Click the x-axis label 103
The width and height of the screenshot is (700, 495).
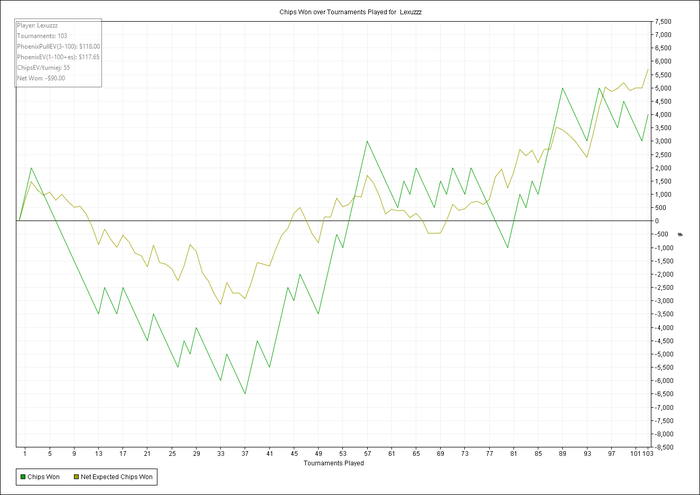648,453
